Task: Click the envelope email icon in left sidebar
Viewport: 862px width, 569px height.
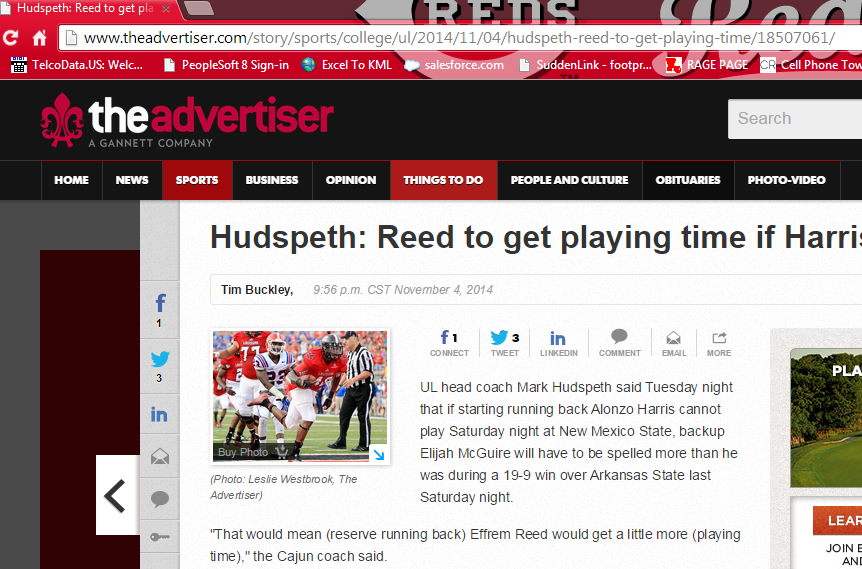Action: pyautogui.click(x=159, y=457)
